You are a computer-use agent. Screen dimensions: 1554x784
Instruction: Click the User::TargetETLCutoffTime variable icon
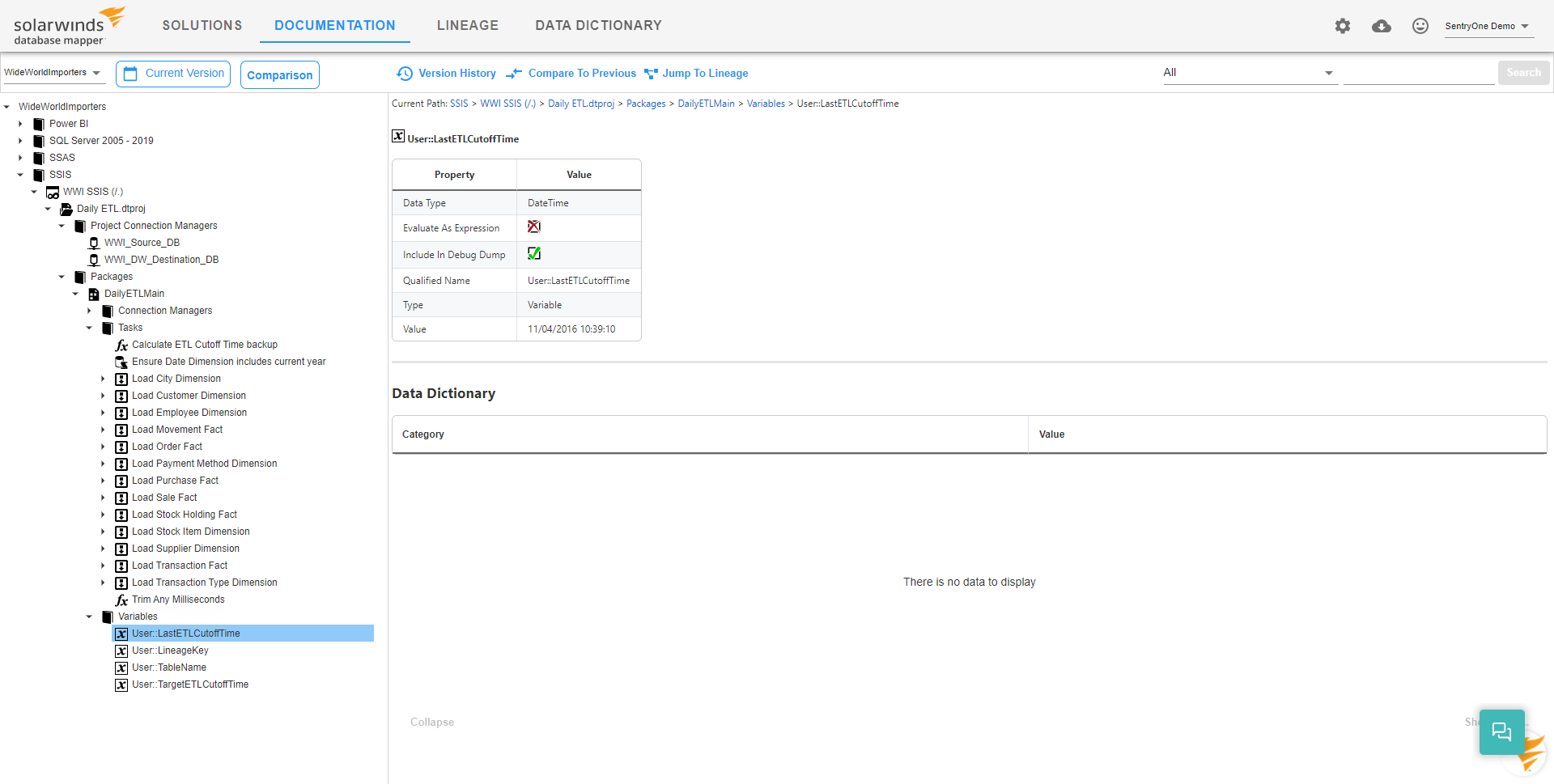tap(121, 685)
